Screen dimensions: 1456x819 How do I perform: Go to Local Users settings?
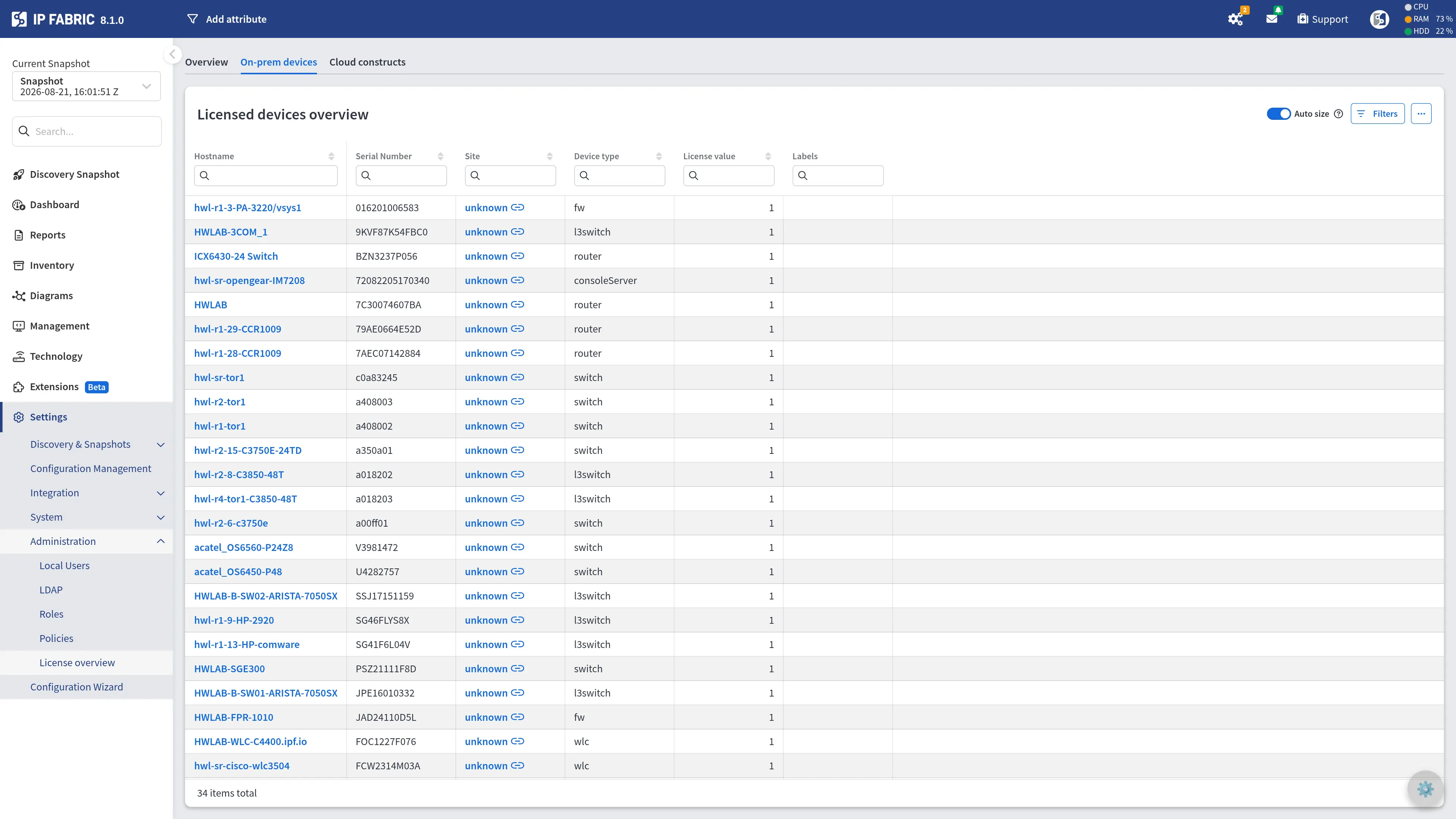click(x=64, y=566)
